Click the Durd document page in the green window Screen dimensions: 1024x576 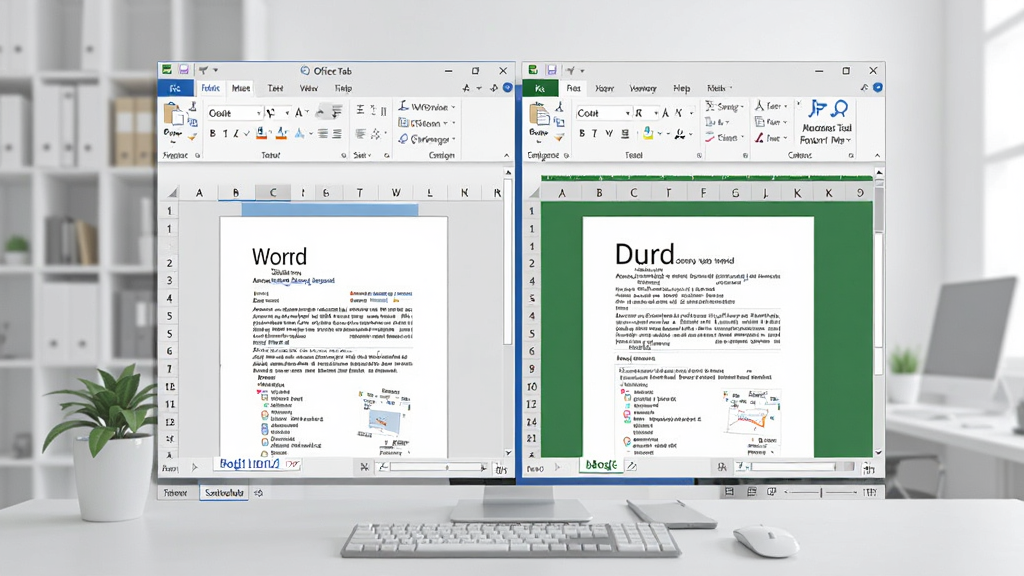point(698,337)
